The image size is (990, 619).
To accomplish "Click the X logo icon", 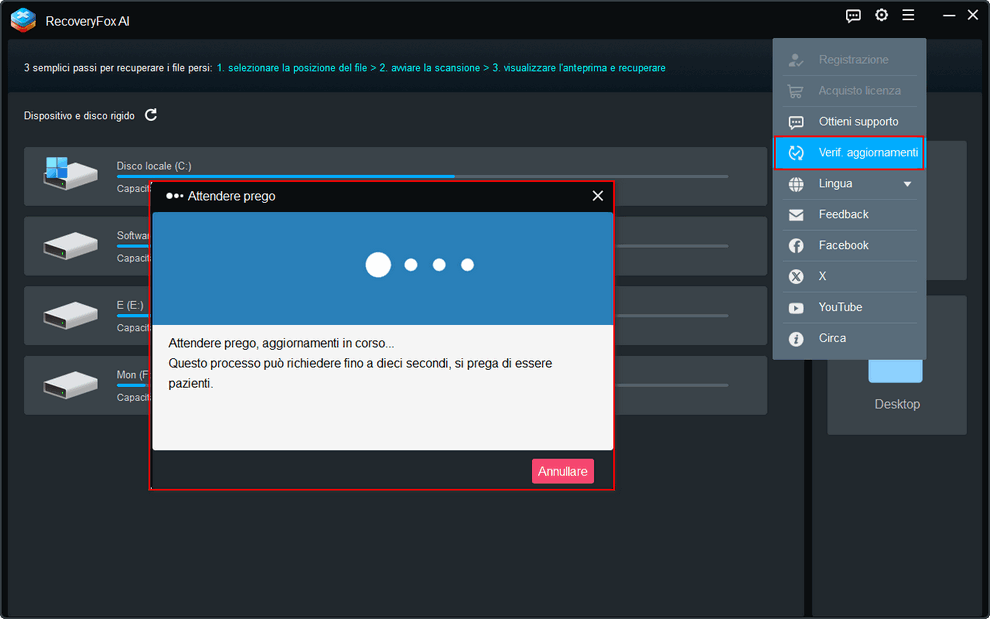I will click(x=796, y=277).
